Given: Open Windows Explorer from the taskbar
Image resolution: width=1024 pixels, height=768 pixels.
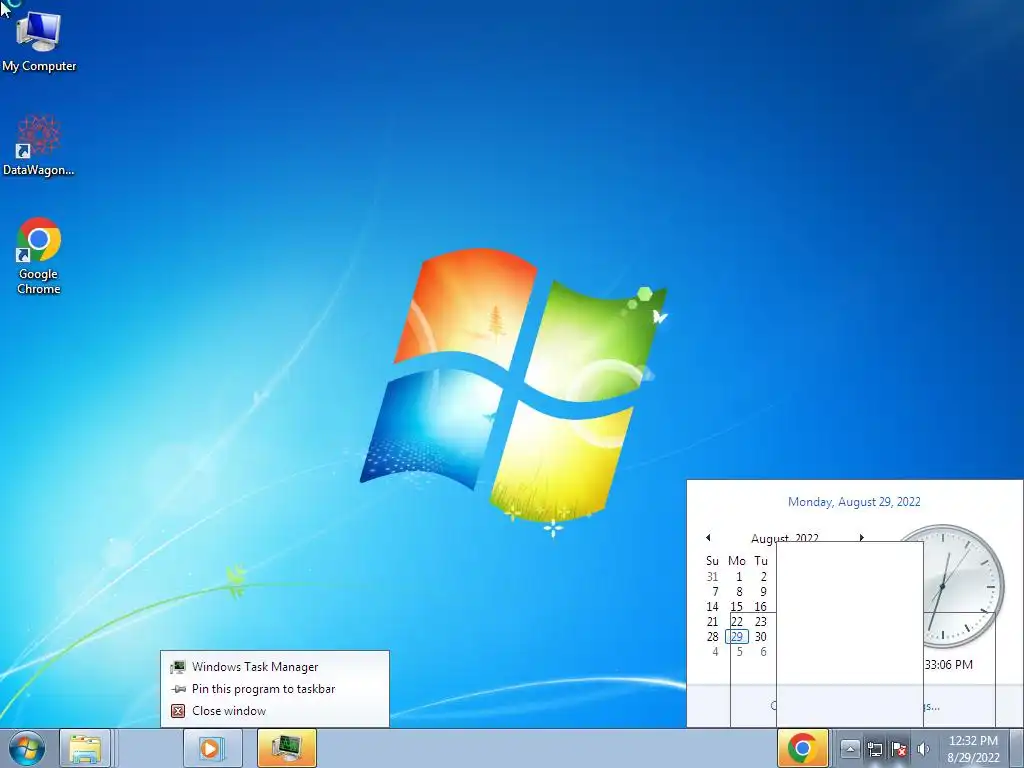Looking at the screenshot, I should pyautogui.click(x=85, y=748).
